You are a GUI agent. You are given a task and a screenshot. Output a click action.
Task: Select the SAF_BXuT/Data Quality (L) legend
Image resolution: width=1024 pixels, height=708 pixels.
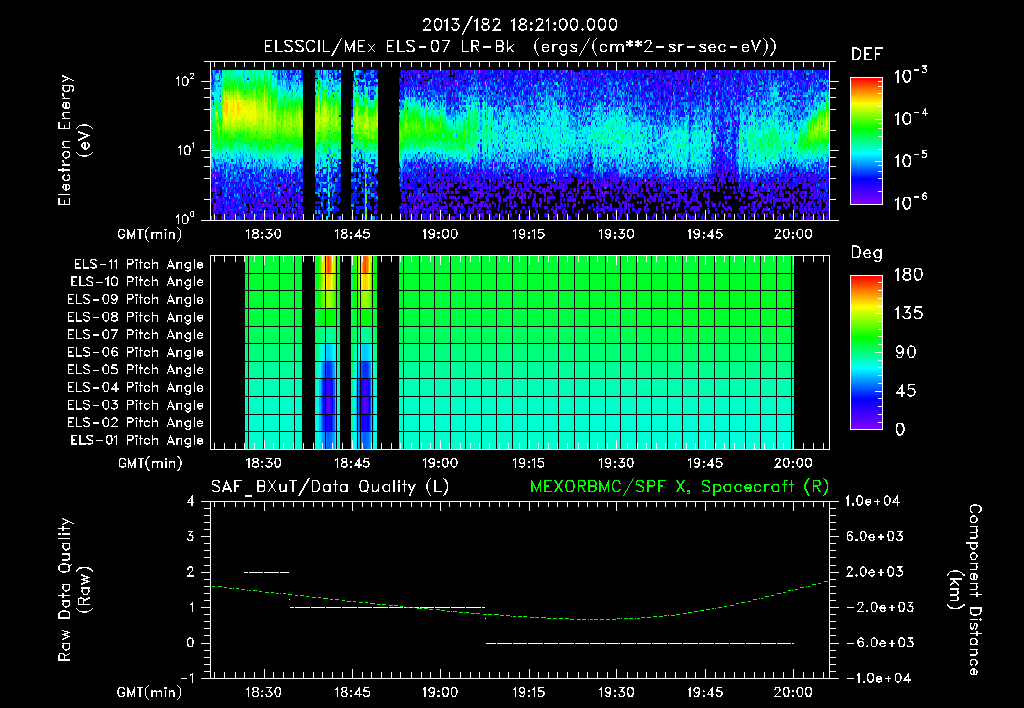point(330,487)
